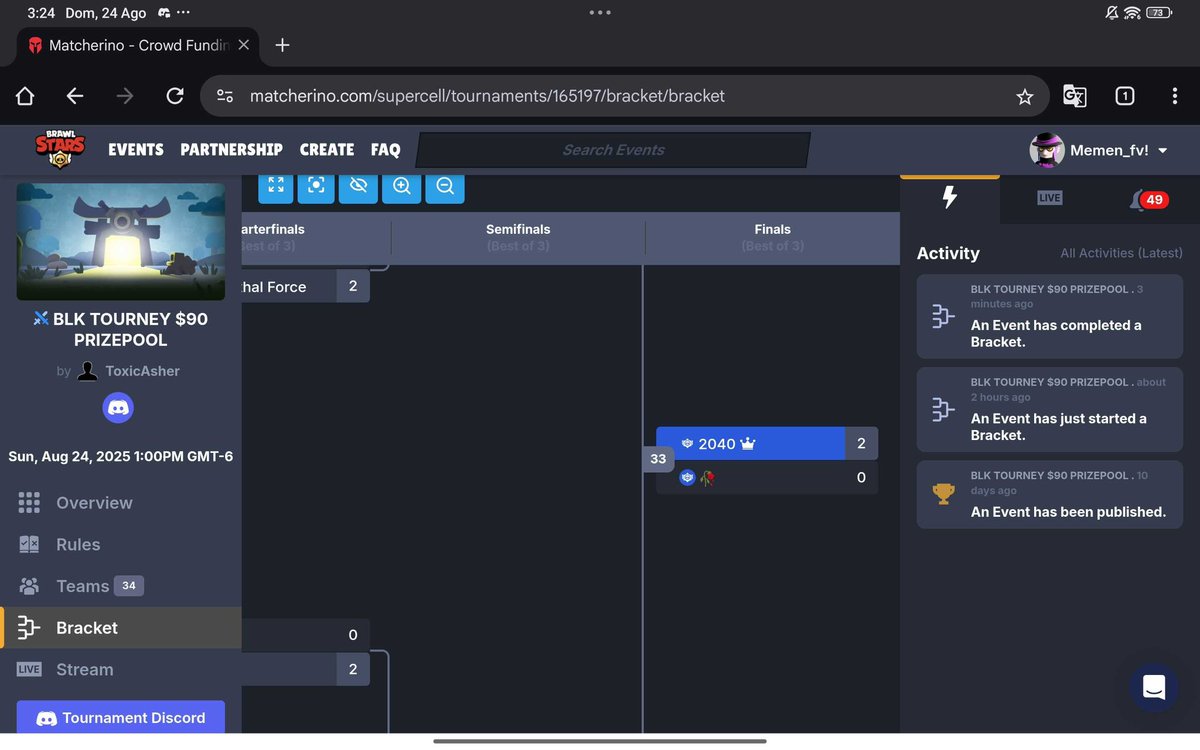
Task: Select the rose team row in finals
Action: pyautogui.click(x=767, y=478)
